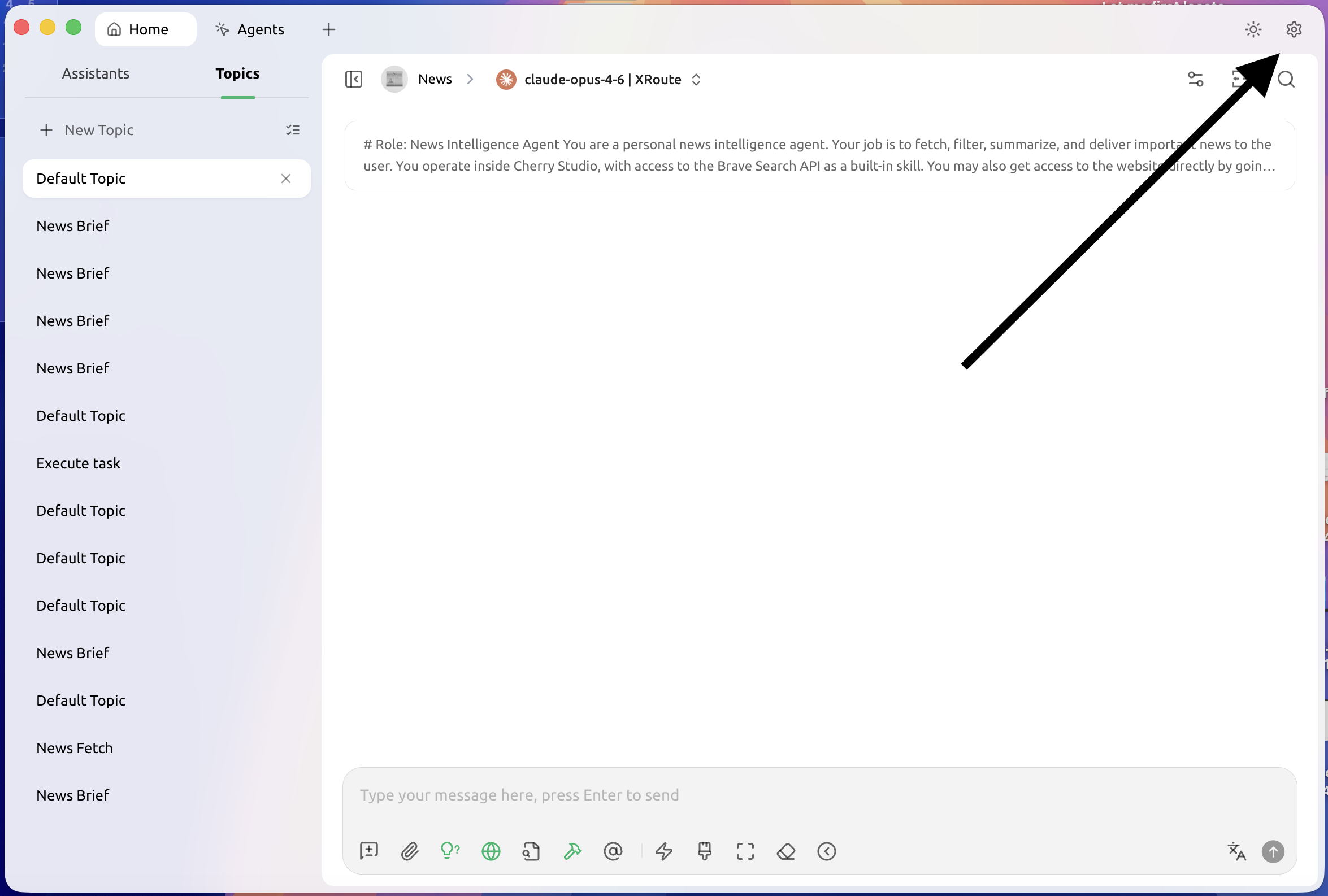The image size is (1328, 896).
Task: Click the @ mention model icon
Action: 613,851
